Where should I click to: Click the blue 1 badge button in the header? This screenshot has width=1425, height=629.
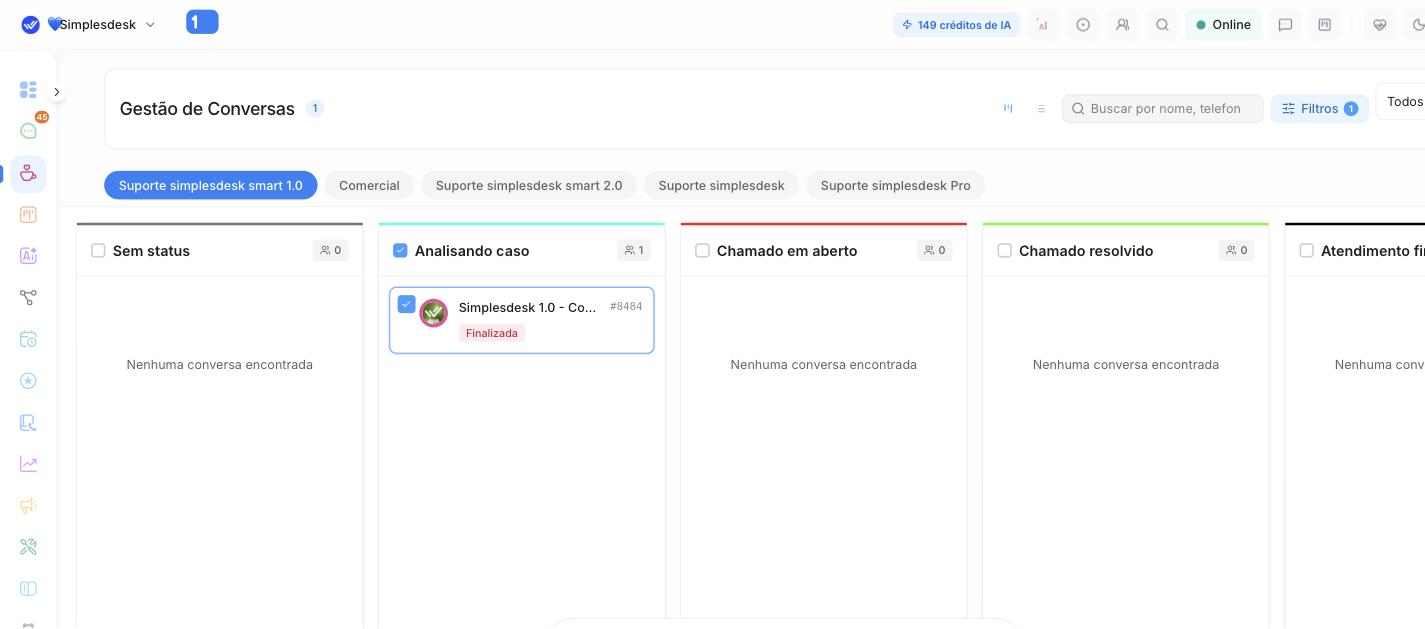click(202, 22)
